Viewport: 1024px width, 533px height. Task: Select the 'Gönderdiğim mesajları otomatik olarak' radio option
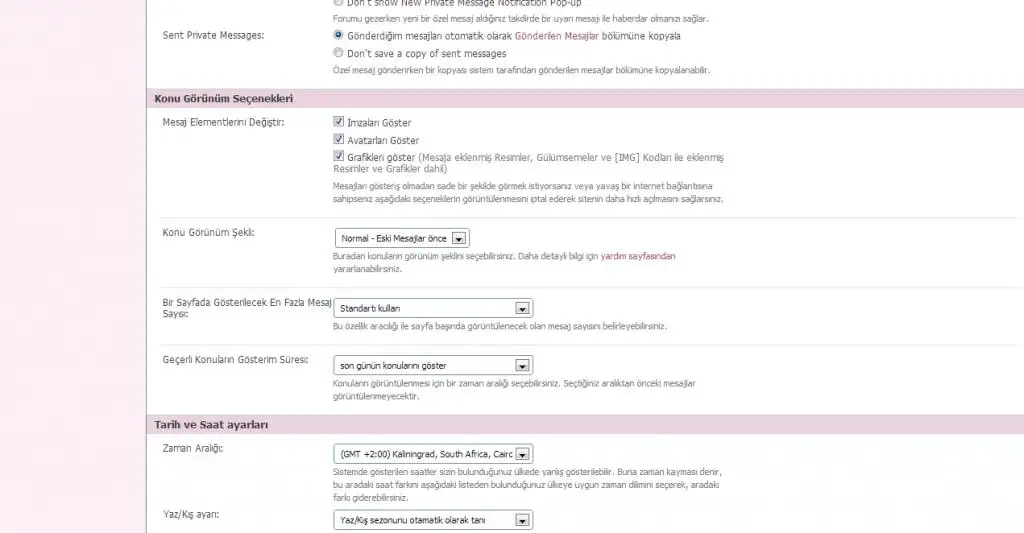[339, 35]
